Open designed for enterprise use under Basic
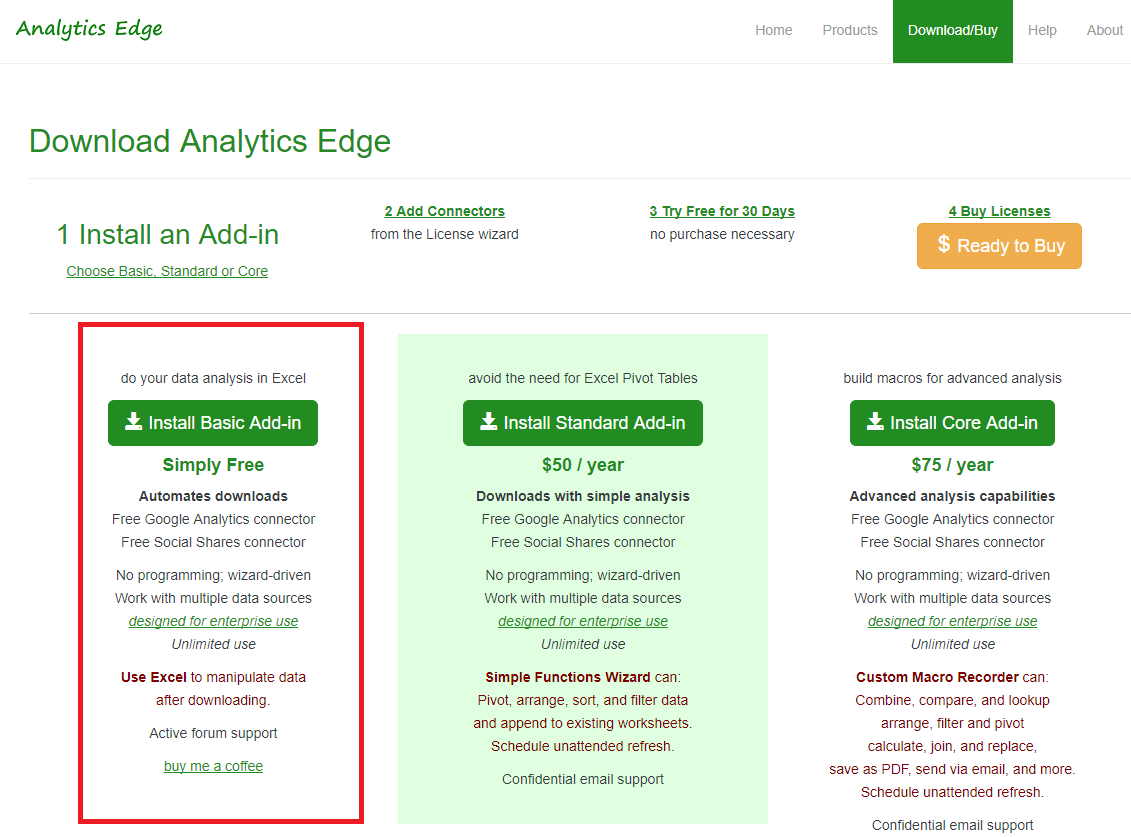Viewport: 1131px width, 837px height. [x=214, y=621]
